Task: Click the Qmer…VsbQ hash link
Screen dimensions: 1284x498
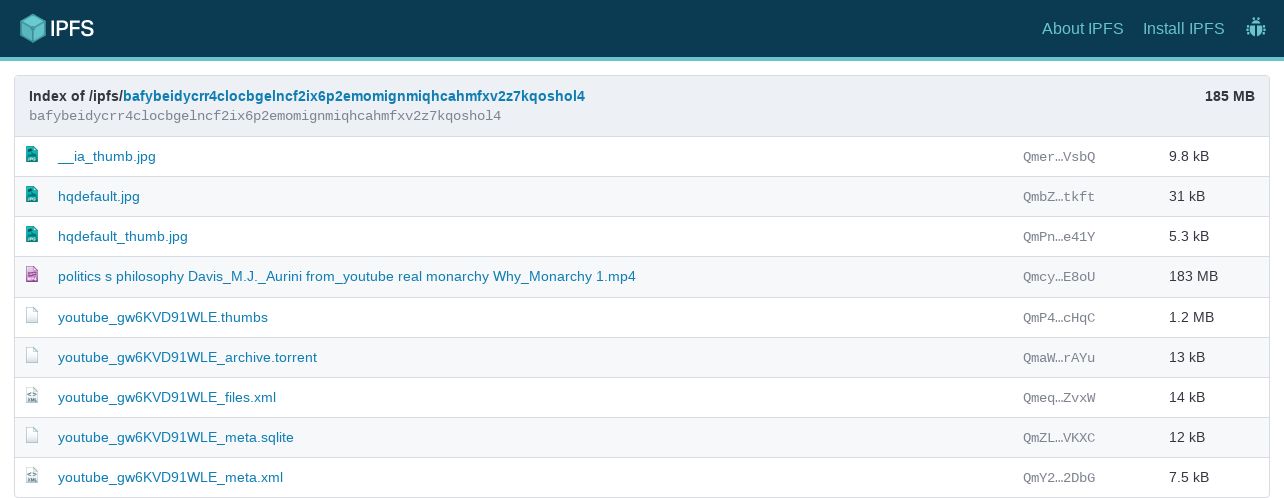Action: click(x=1059, y=157)
